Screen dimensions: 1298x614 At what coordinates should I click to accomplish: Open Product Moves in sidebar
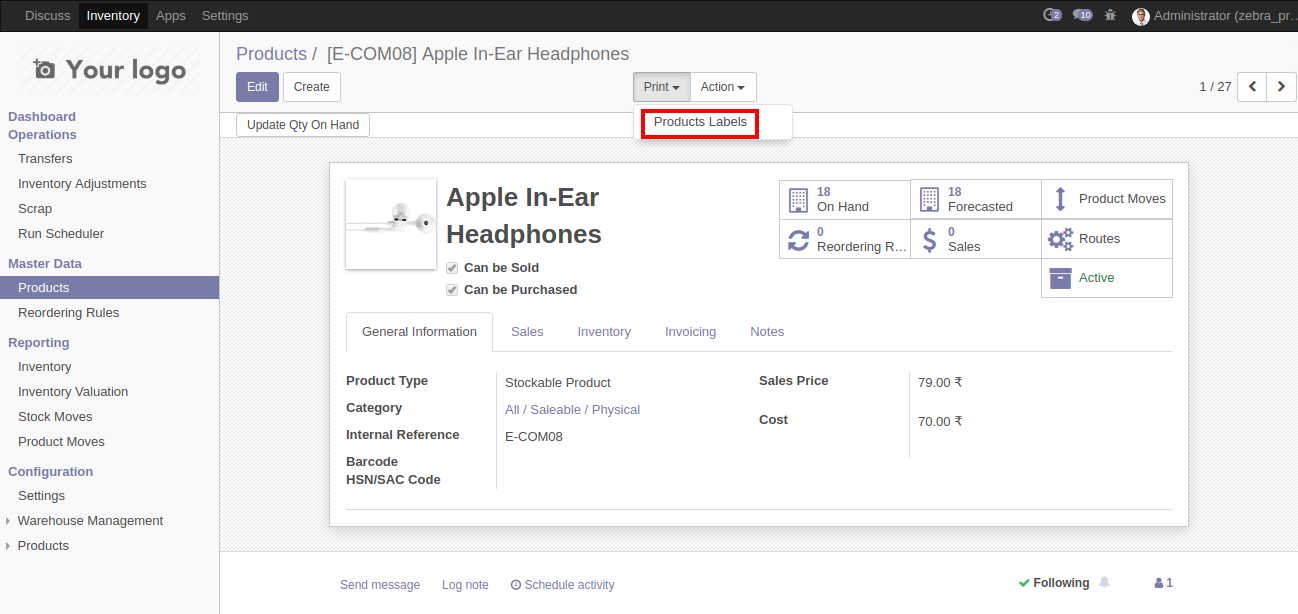click(61, 442)
